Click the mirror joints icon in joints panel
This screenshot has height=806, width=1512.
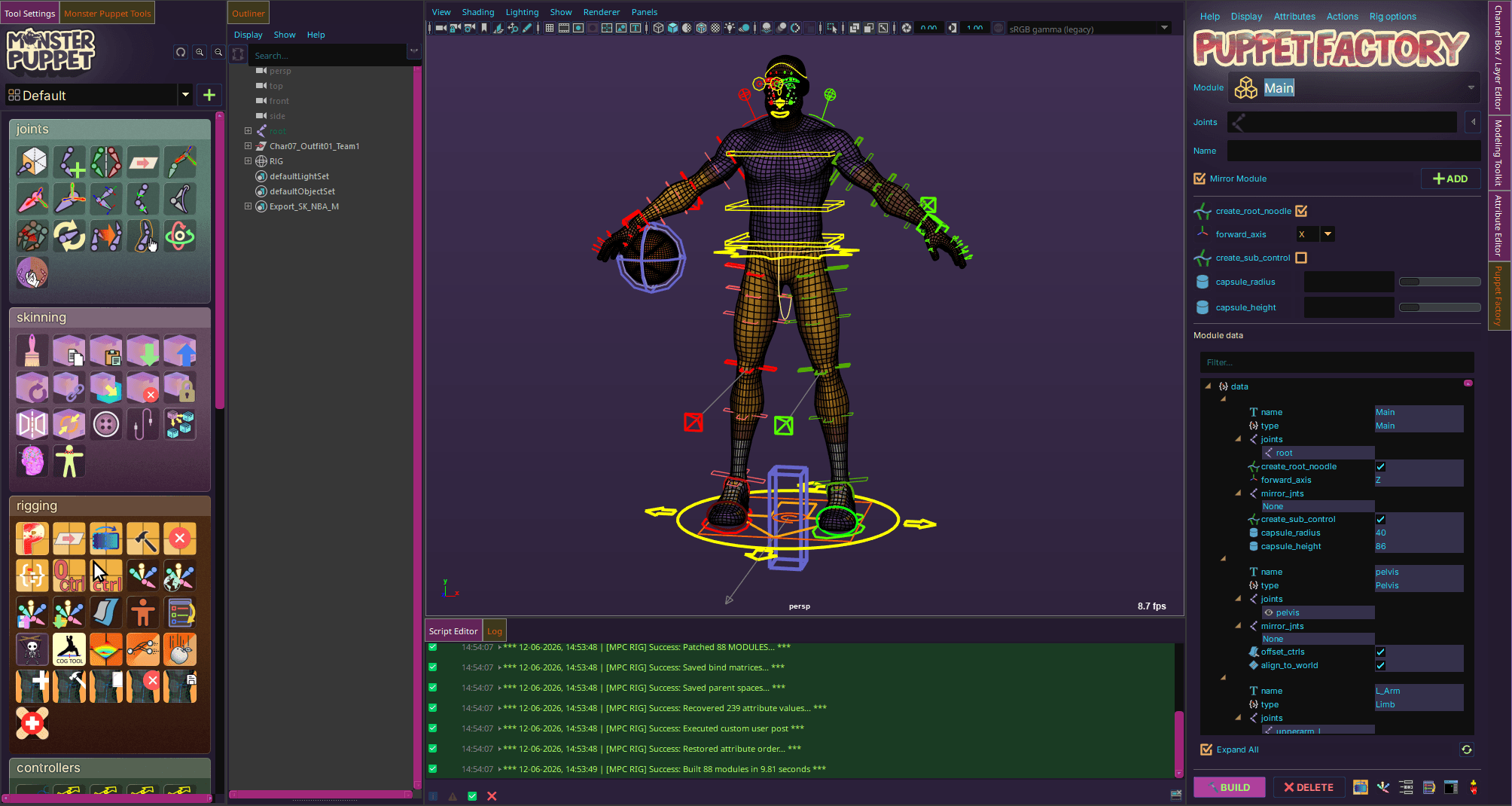(106, 162)
